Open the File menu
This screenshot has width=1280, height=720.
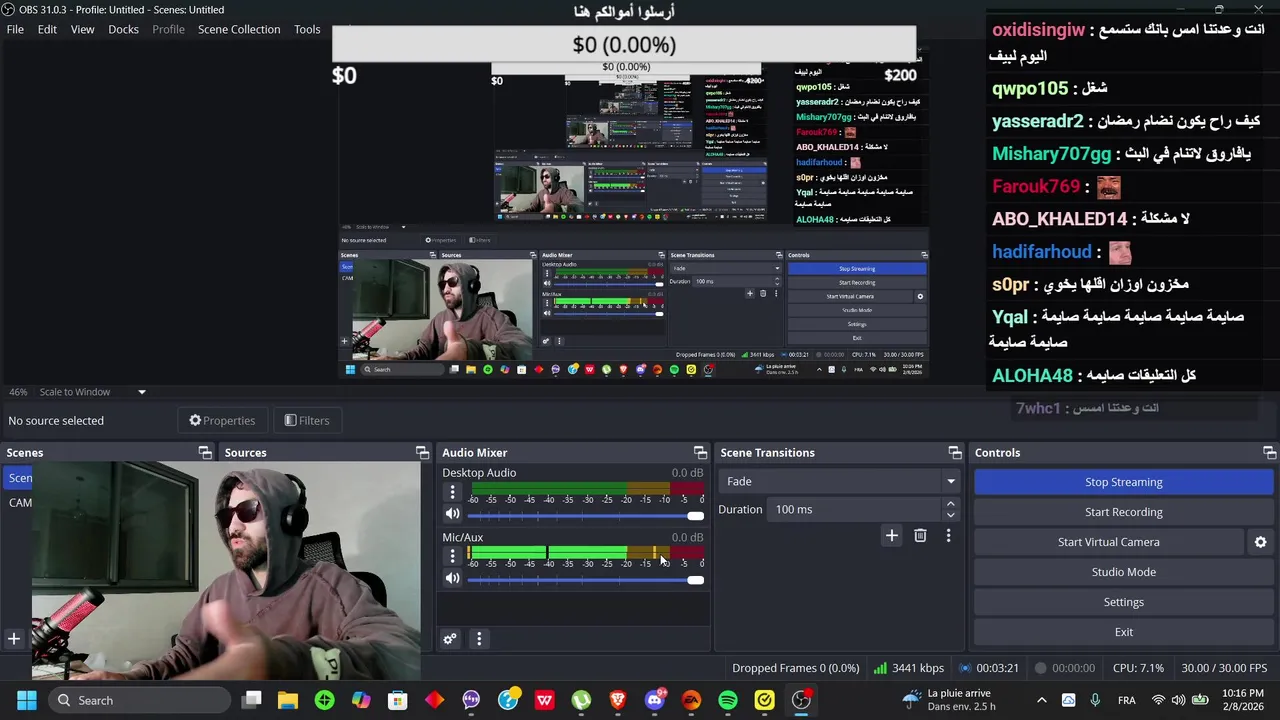[15, 29]
